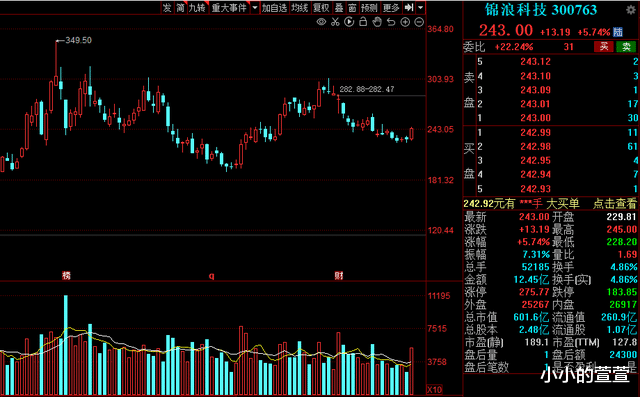Screen dimensions: 640x397
Task: Open settings gear beside stock name
Action: [x=631, y=10]
